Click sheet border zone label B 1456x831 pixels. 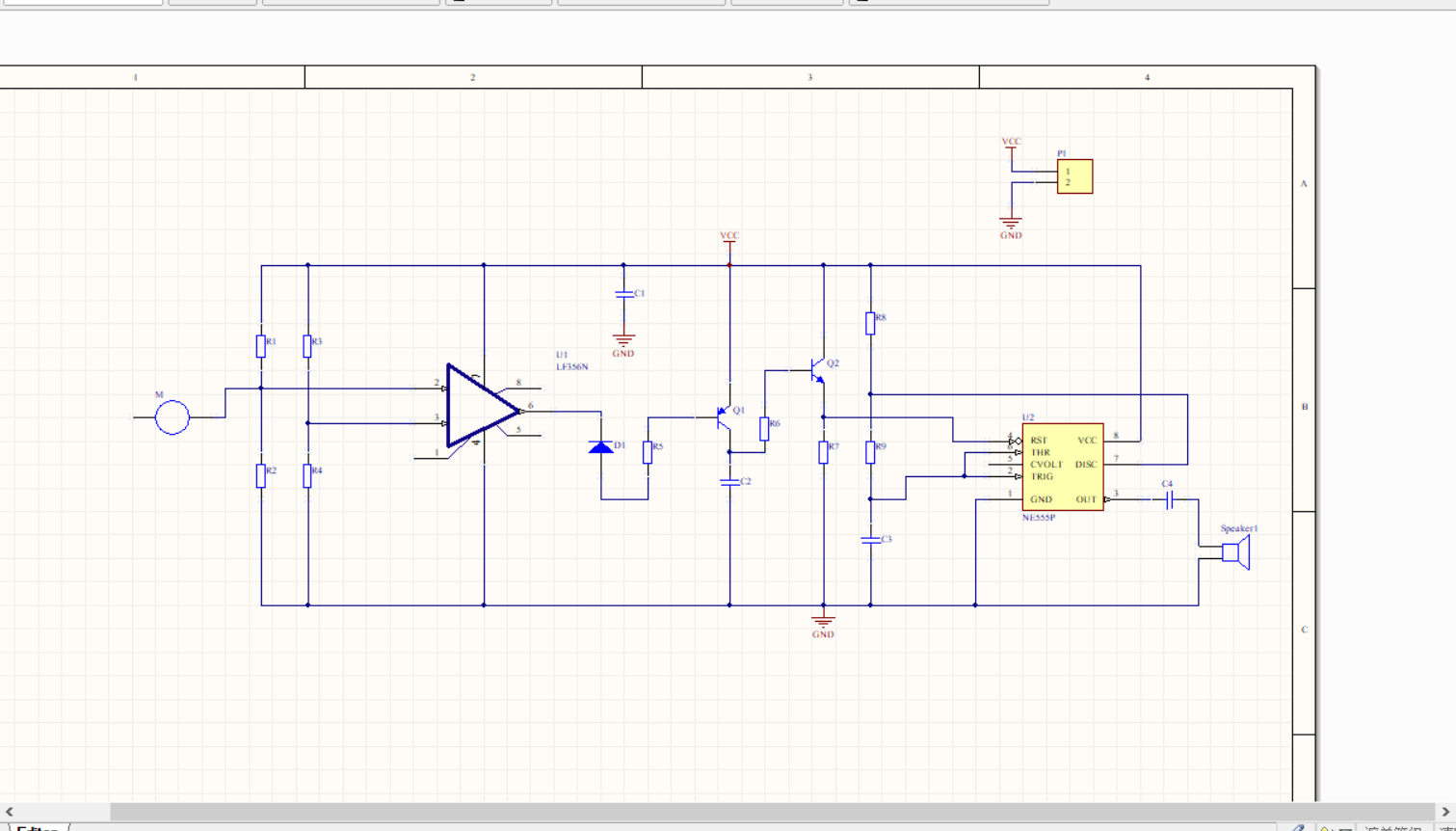coord(1305,407)
